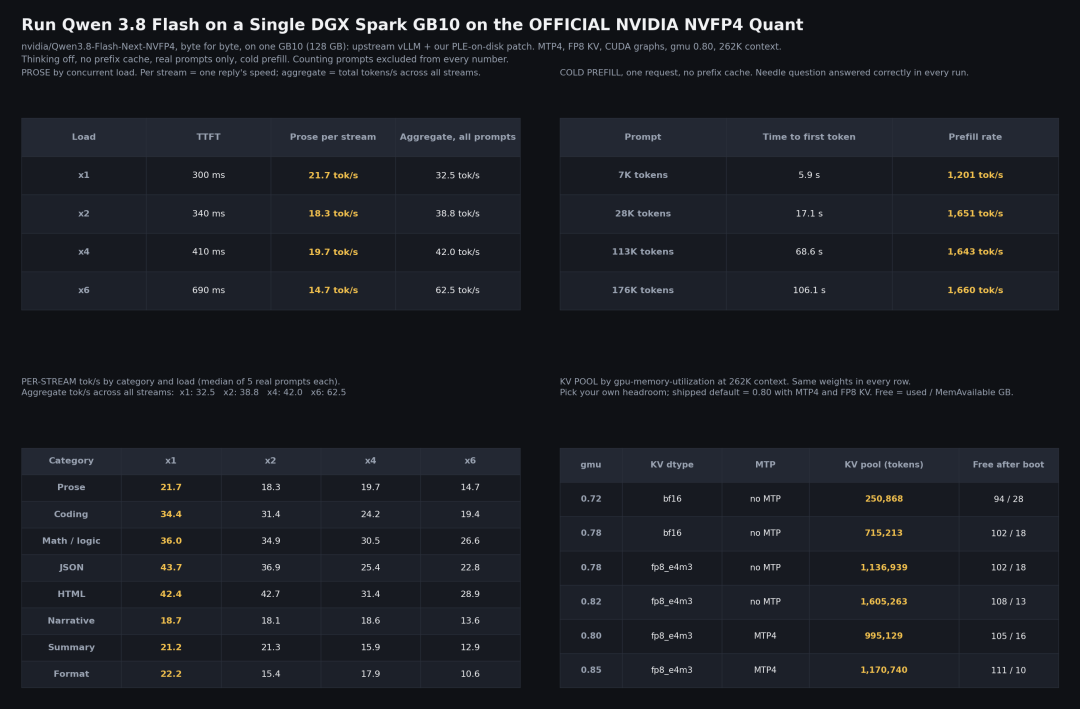Image resolution: width=1080 pixels, height=709 pixels.
Task: Select the "KV pool (tokens)" header
Action: [884, 465]
